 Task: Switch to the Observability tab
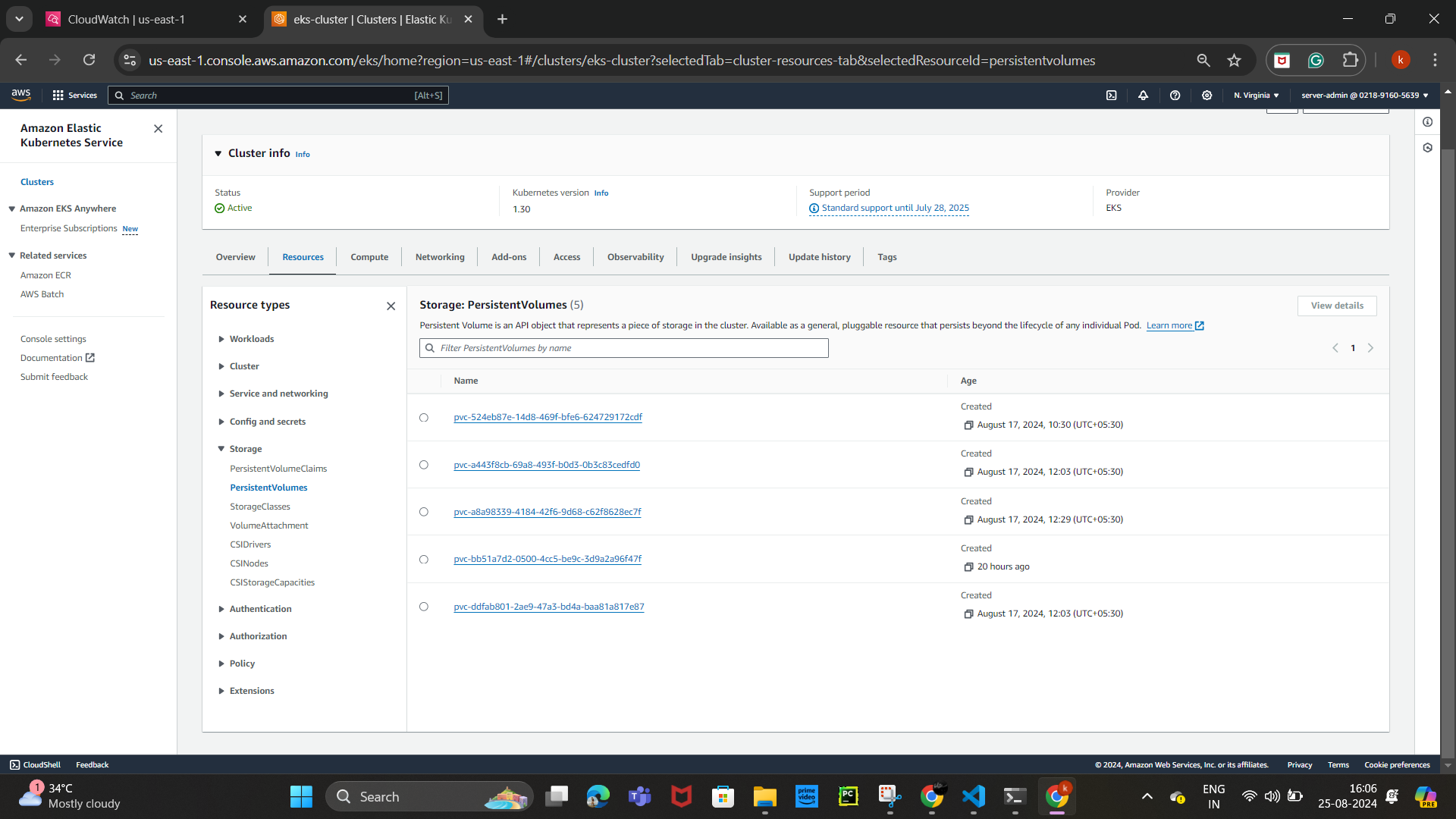(635, 257)
